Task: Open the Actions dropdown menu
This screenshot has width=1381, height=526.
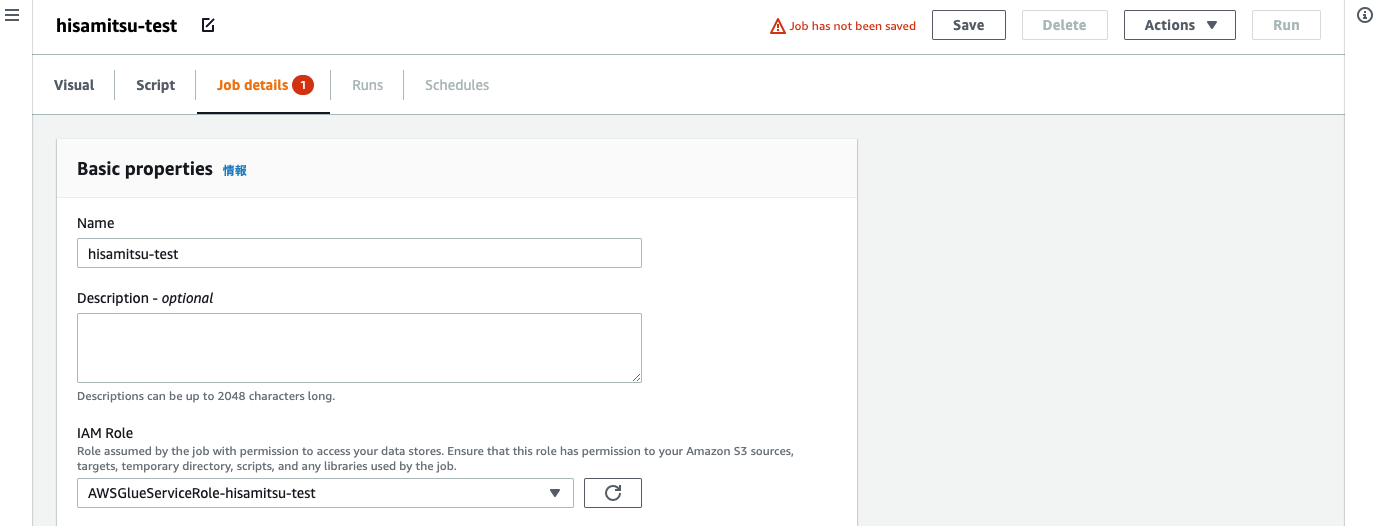Action: [x=1180, y=25]
